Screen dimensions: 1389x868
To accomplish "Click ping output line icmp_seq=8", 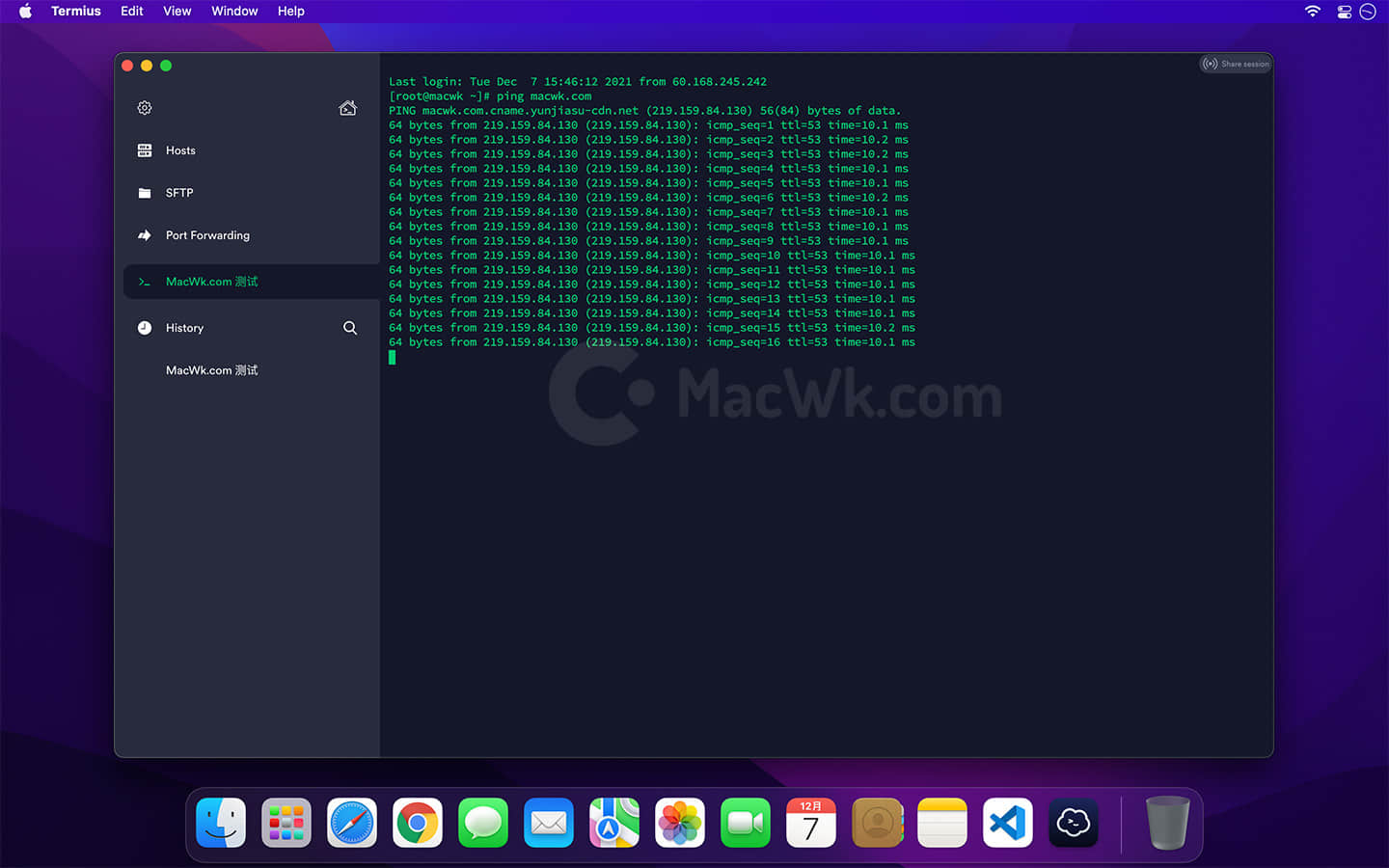I will (x=648, y=227).
